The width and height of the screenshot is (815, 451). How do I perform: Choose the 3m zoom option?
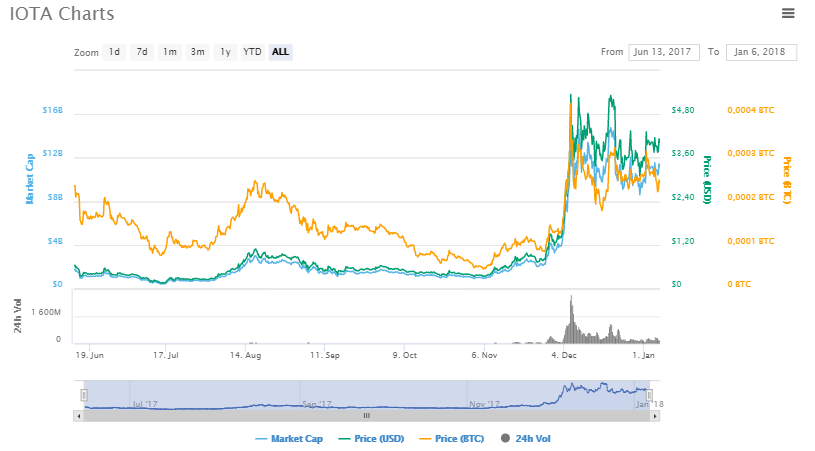[x=198, y=52]
